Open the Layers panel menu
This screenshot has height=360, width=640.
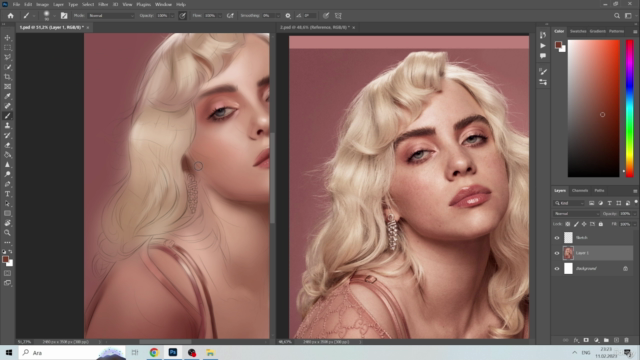click(635, 191)
